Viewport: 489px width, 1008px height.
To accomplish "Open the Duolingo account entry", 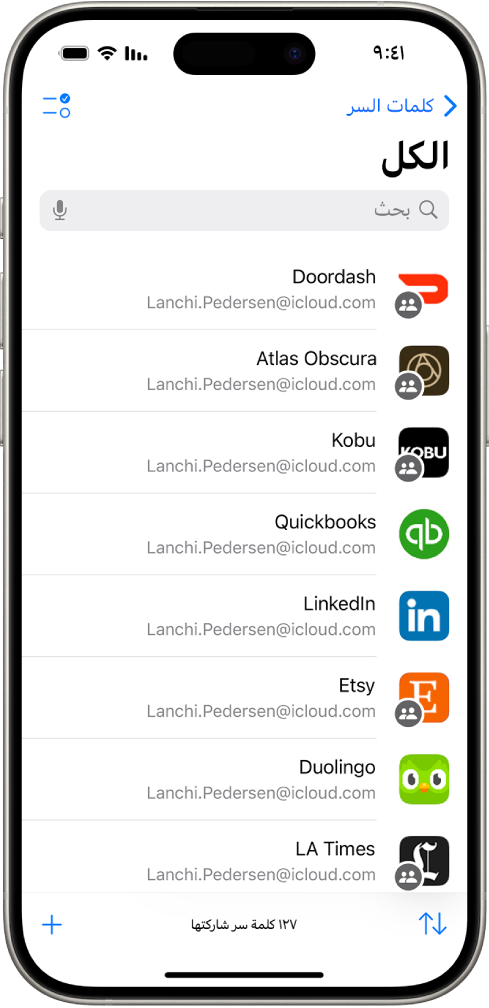I will click(x=244, y=779).
